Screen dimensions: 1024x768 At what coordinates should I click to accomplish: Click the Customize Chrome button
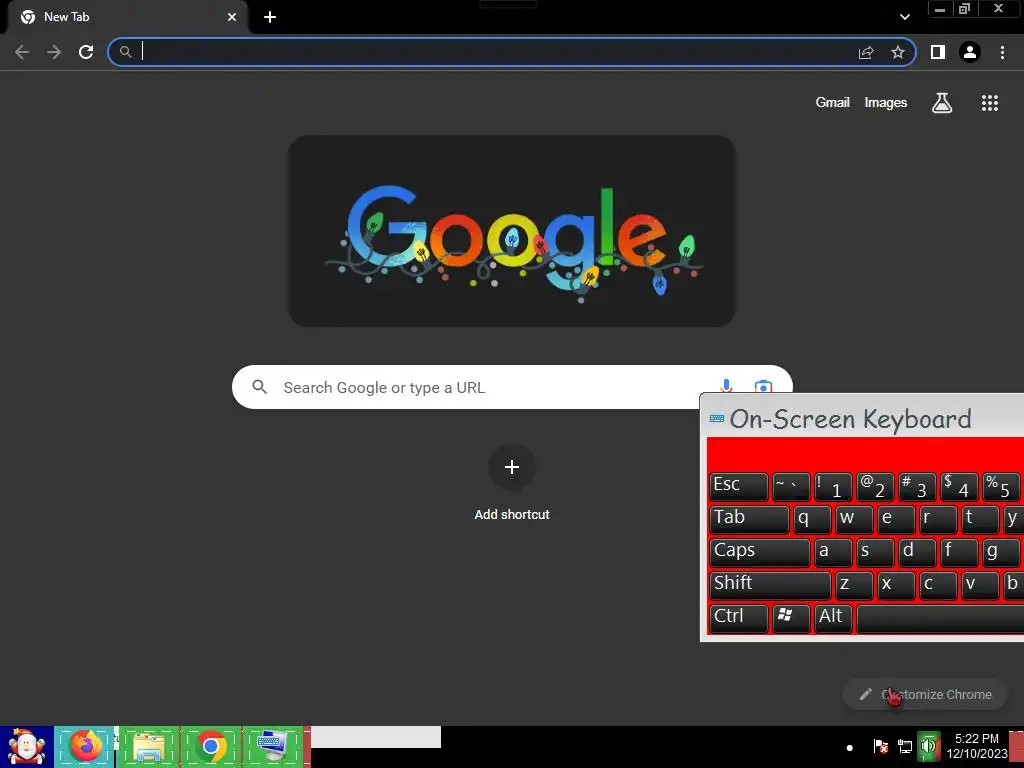click(x=925, y=694)
